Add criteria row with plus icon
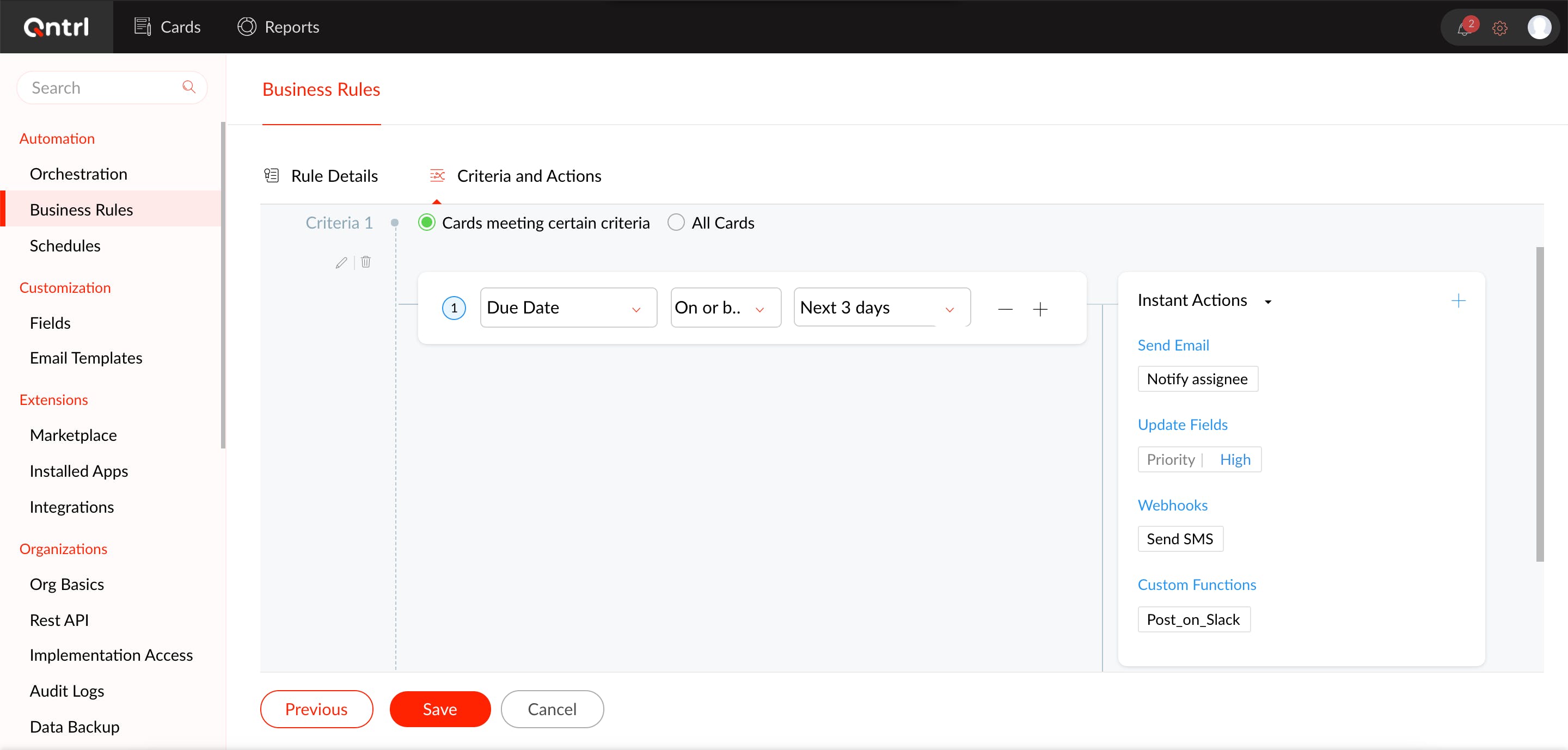This screenshot has height=750, width=1568. (x=1040, y=310)
